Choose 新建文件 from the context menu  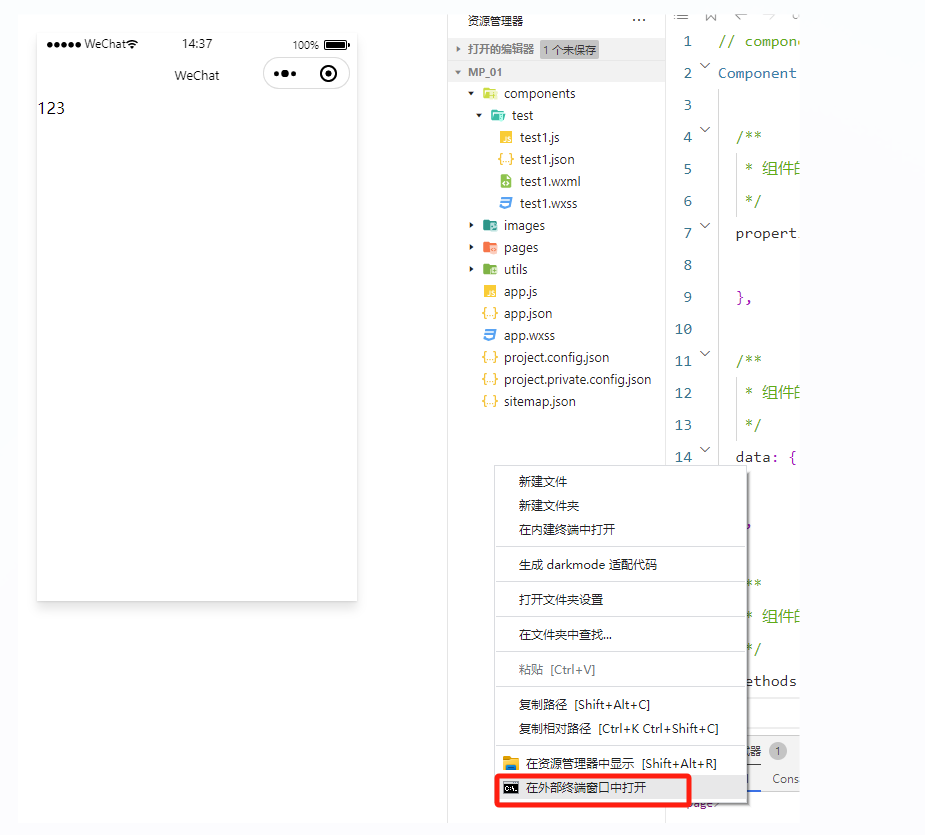[x=621, y=482]
